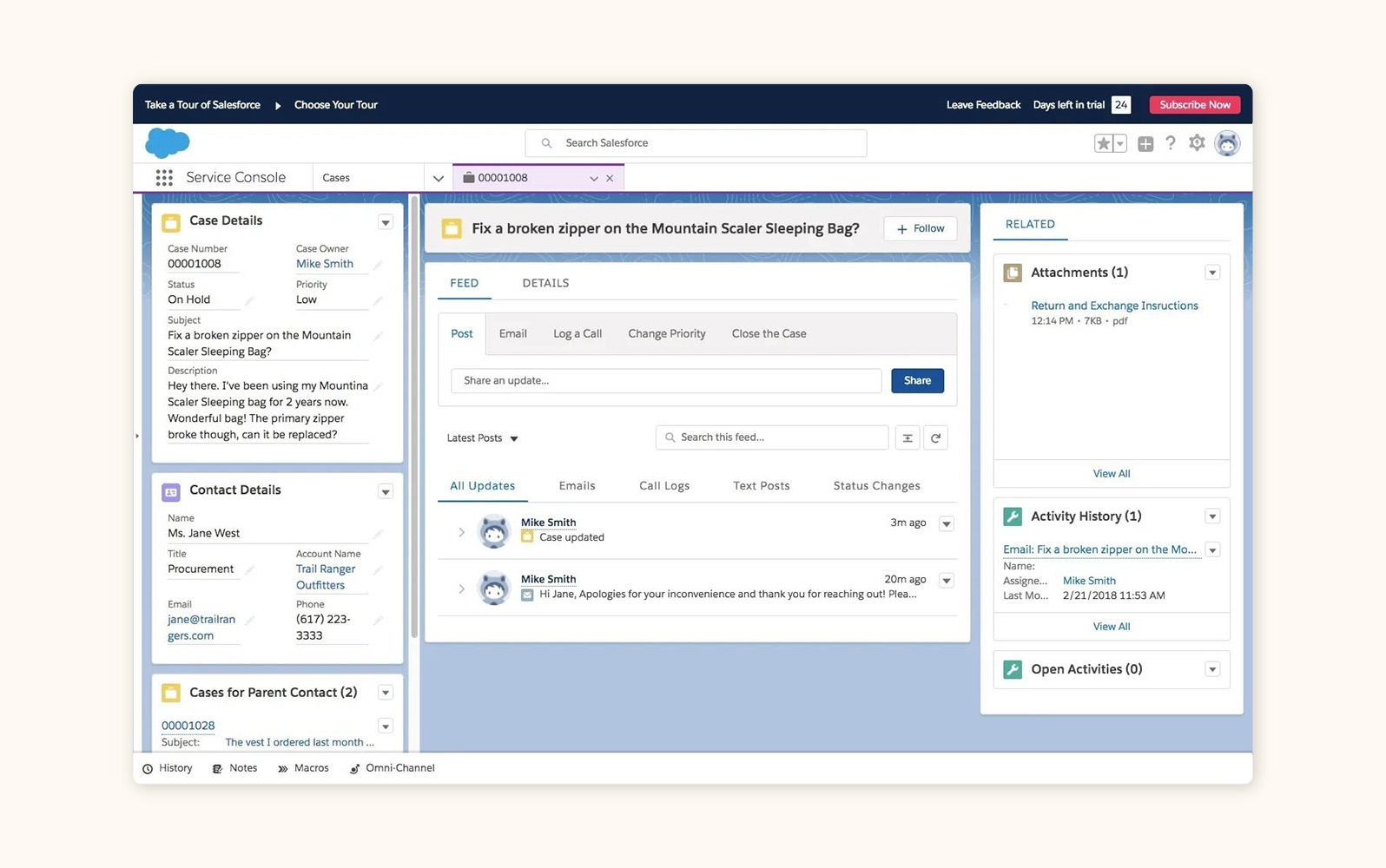Open the Favorites star icon
The height and width of the screenshot is (868, 1386).
click(1103, 143)
